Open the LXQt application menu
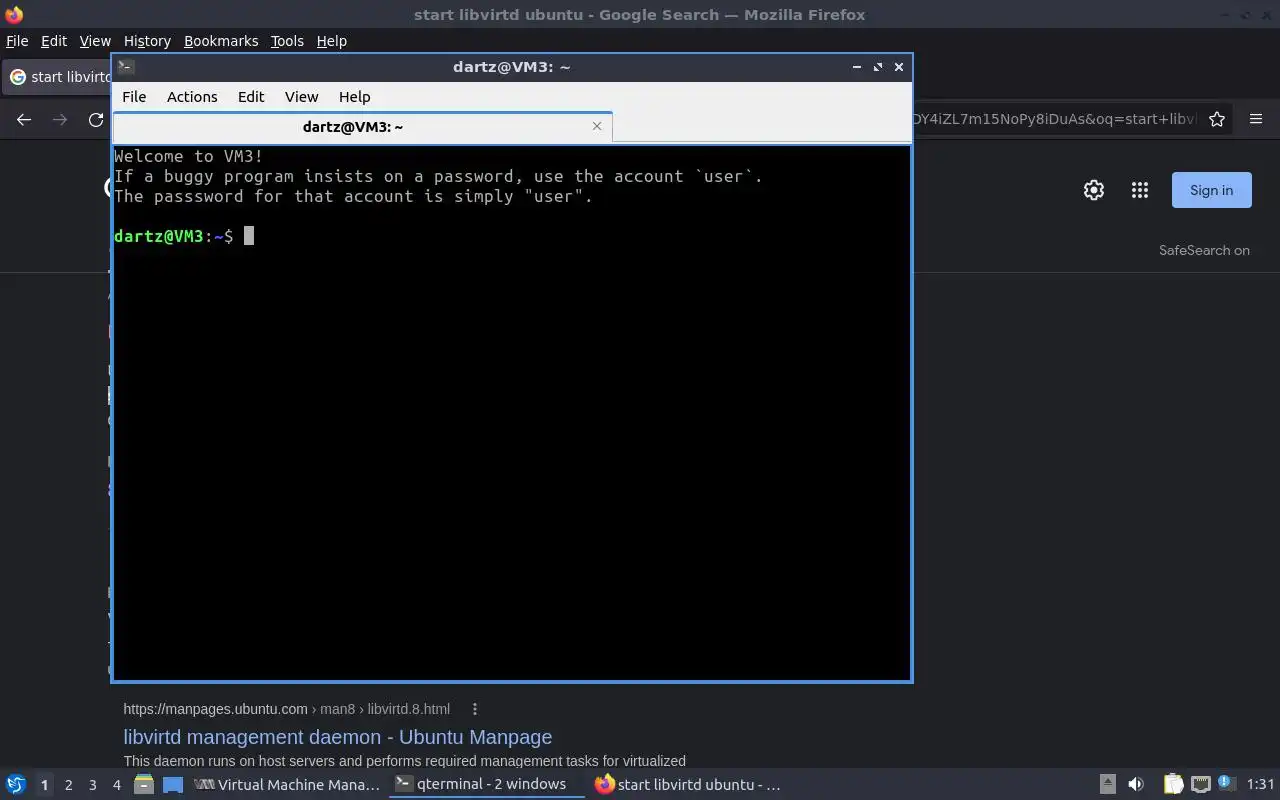The width and height of the screenshot is (1280, 800). click(x=16, y=784)
